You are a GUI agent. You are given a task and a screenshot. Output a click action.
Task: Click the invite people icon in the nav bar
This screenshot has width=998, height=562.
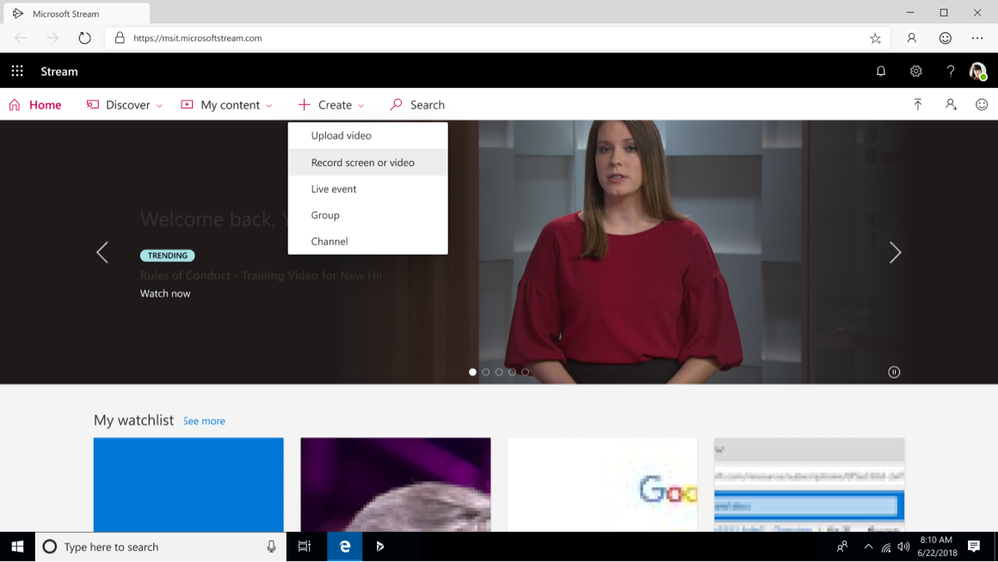pyautogui.click(x=951, y=104)
